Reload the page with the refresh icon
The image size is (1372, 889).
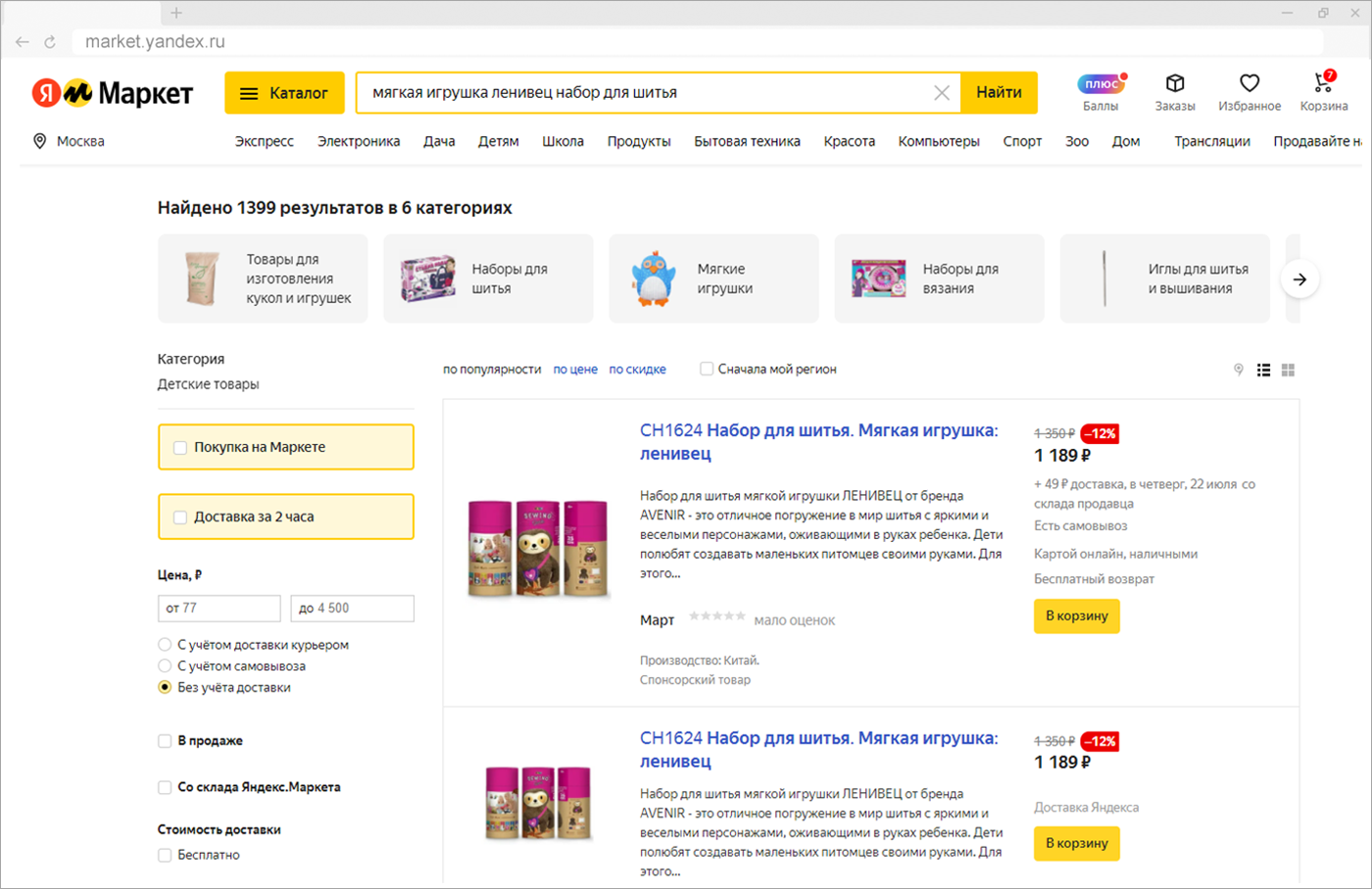(x=50, y=42)
